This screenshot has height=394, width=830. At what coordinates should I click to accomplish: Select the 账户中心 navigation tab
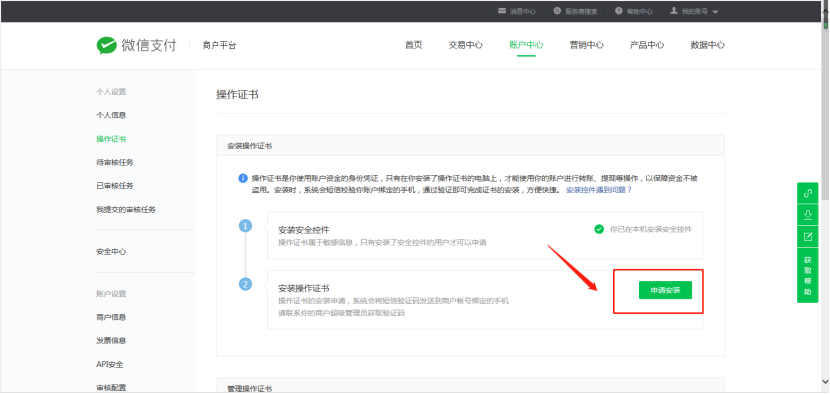pos(526,45)
